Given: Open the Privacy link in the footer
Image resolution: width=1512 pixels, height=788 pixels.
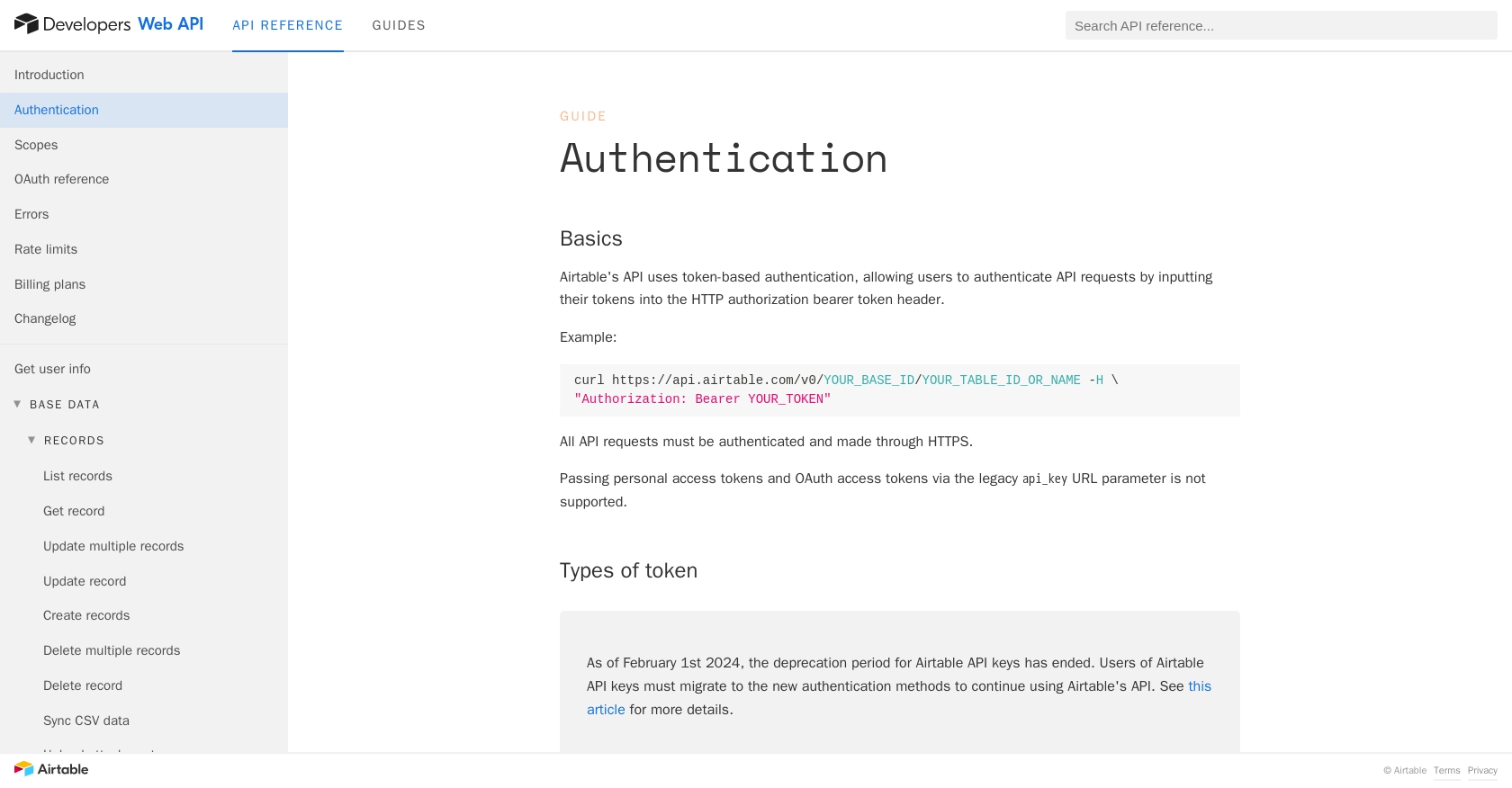Looking at the screenshot, I should pyautogui.click(x=1482, y=770).
